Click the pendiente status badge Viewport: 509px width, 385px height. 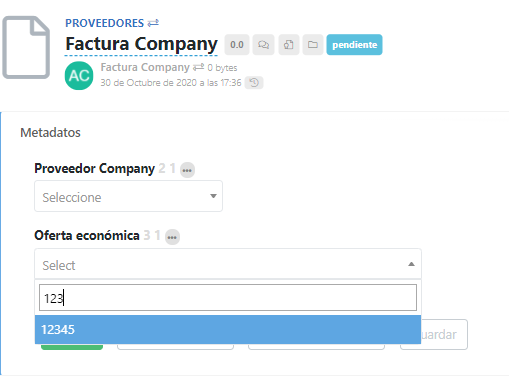354,44
